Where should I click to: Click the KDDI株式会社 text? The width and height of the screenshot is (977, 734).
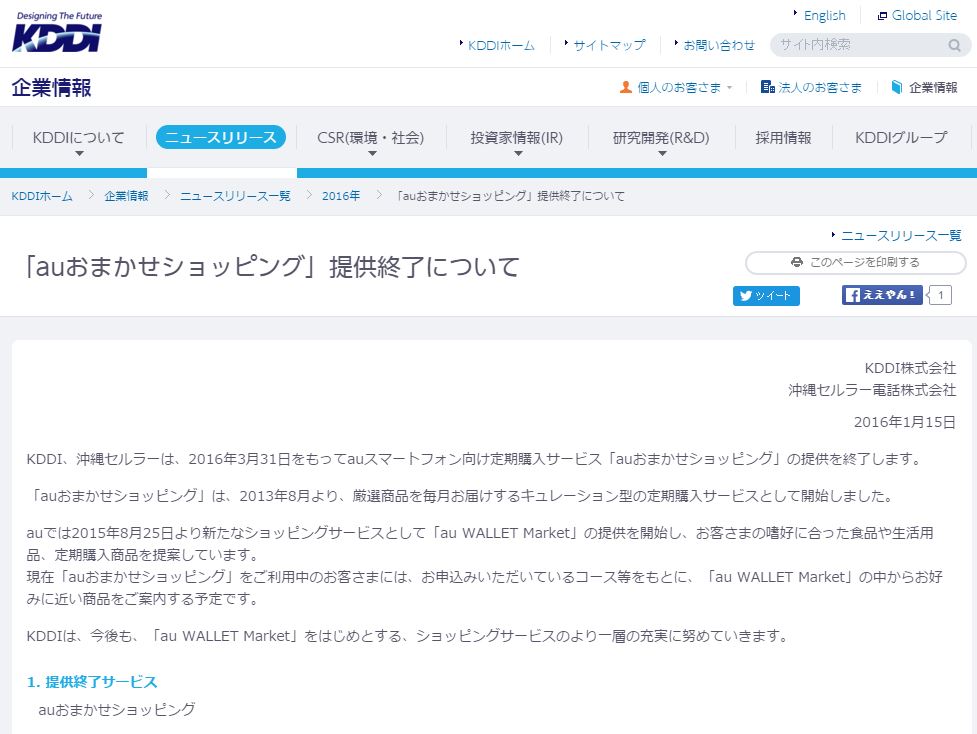click(x=910, y=368)
